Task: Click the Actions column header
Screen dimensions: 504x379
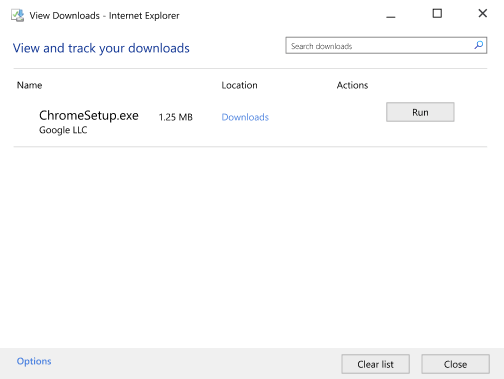Action: click(352, 85)
